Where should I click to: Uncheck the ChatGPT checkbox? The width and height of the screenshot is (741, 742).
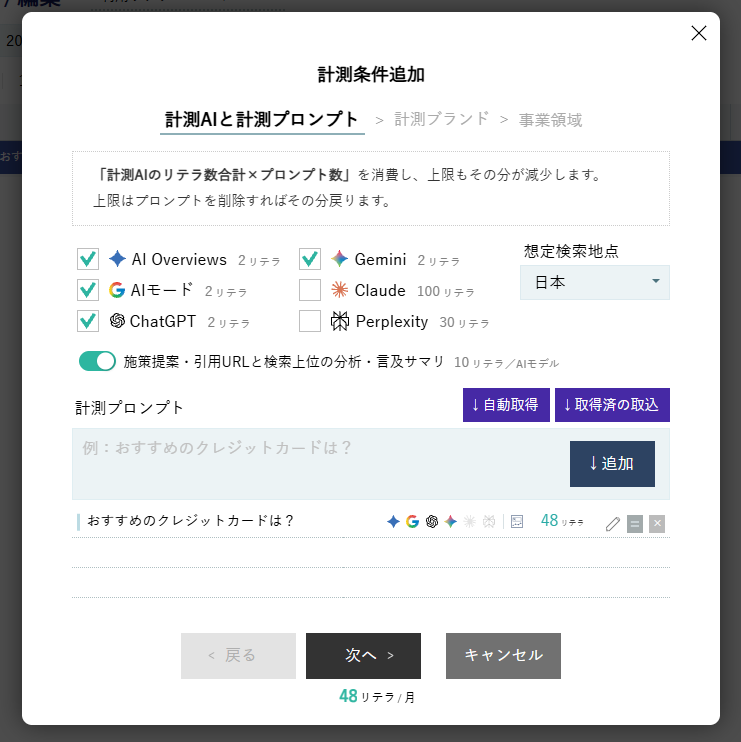pyautogui.click(x=88, y=321)
